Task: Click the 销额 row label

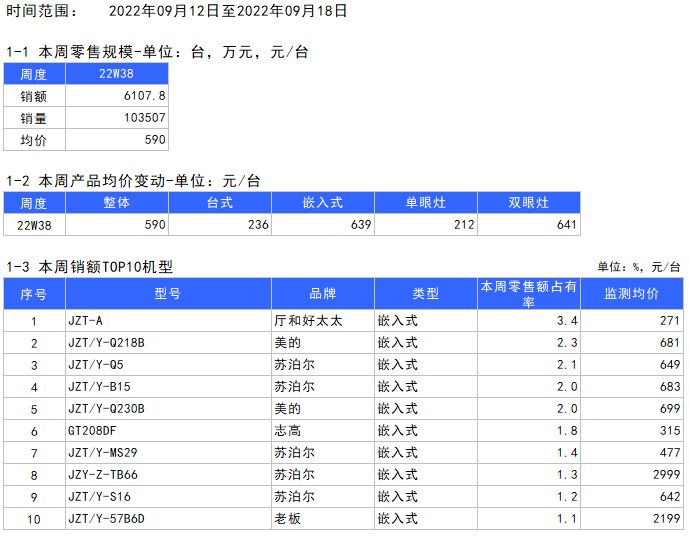Action: [33, 96]
